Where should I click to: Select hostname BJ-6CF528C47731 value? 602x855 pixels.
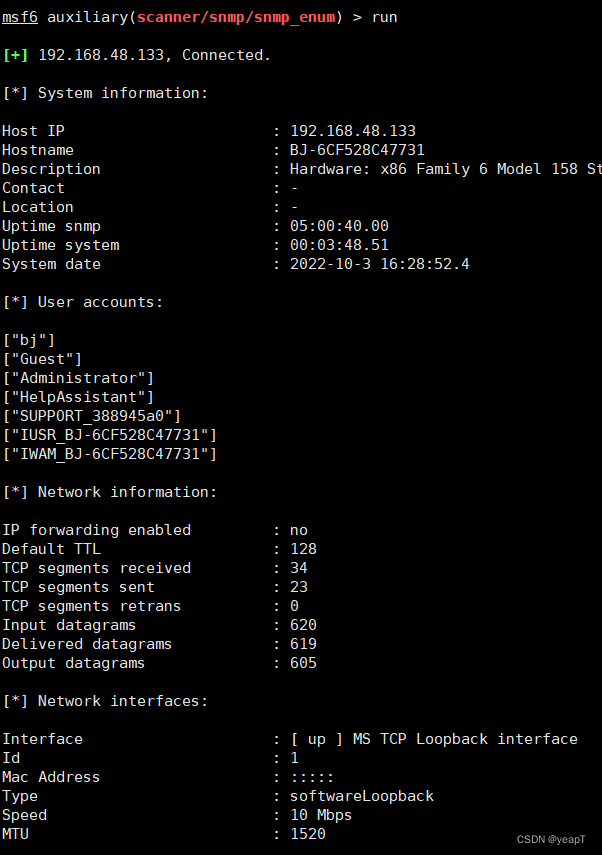pyautogui.click(x=357, y=150)
